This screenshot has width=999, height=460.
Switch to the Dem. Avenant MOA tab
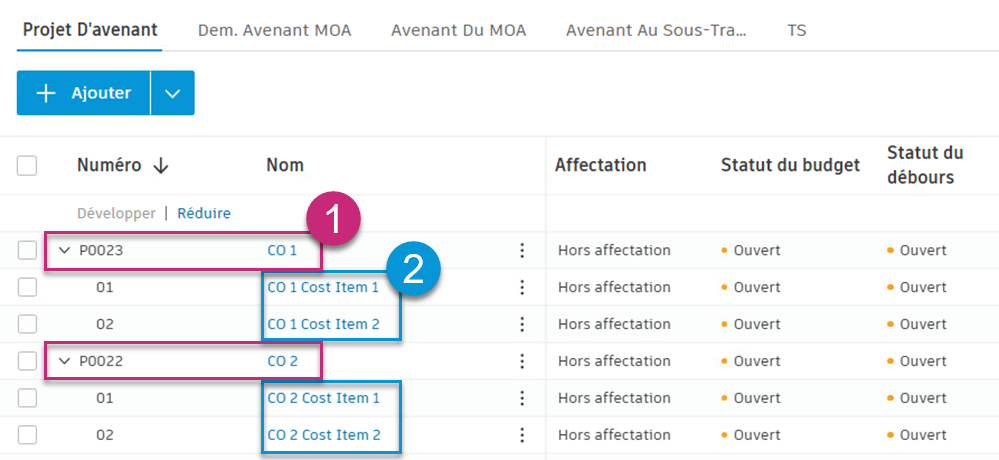coord(275,30)
